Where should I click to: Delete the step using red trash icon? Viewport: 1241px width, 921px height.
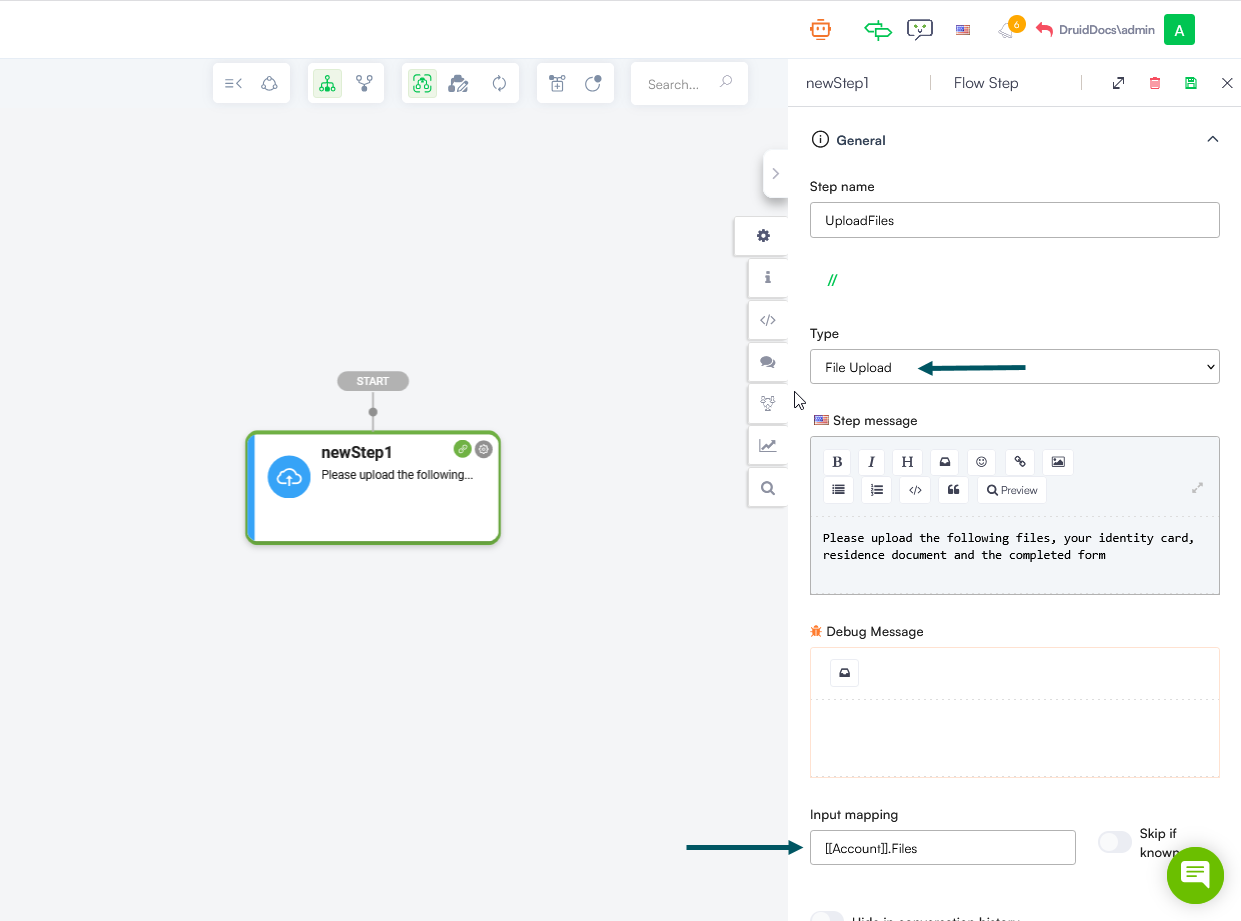[x=1155, y=83]
